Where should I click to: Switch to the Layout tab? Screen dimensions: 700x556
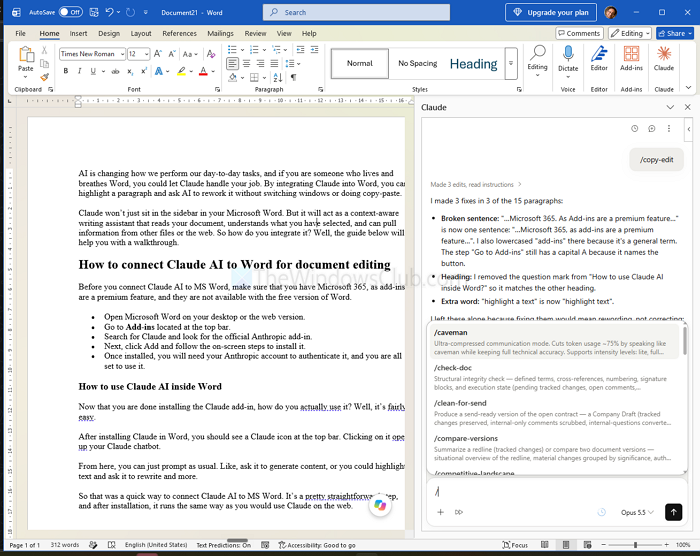141,33
